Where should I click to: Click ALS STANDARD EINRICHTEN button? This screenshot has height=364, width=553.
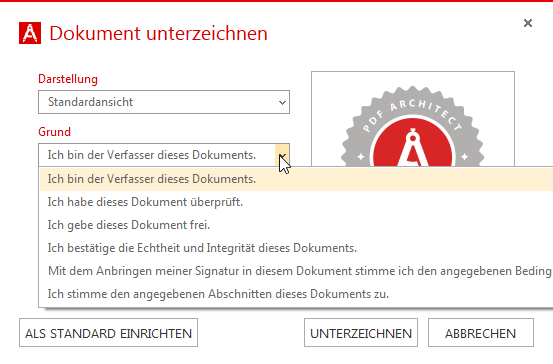coord(108,333)
